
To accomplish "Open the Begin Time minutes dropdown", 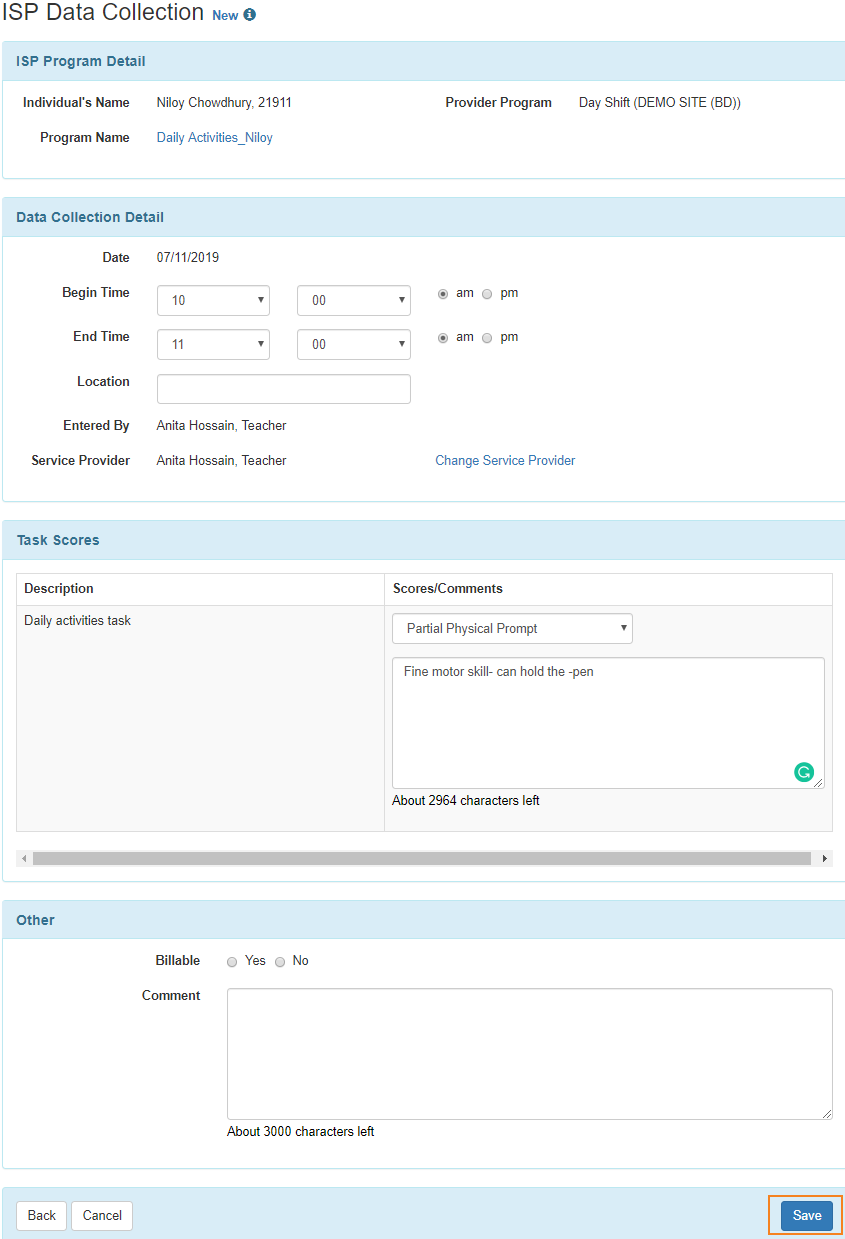I will (354, 300).
